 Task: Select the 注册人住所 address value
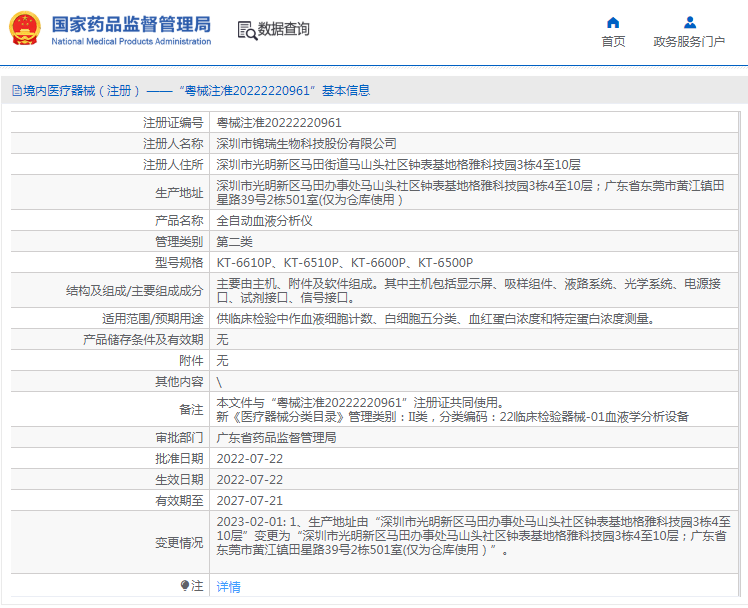pyautogui.click(x=398, y=165)
